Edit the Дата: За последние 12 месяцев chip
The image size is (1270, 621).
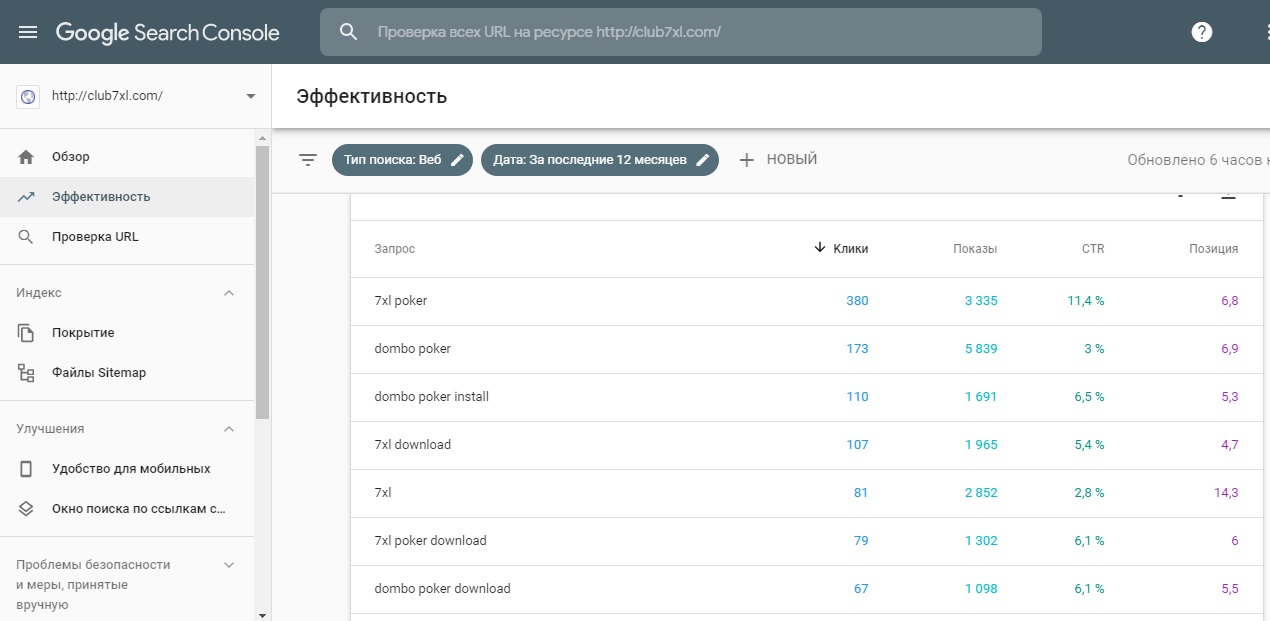[x=600, y=160]
